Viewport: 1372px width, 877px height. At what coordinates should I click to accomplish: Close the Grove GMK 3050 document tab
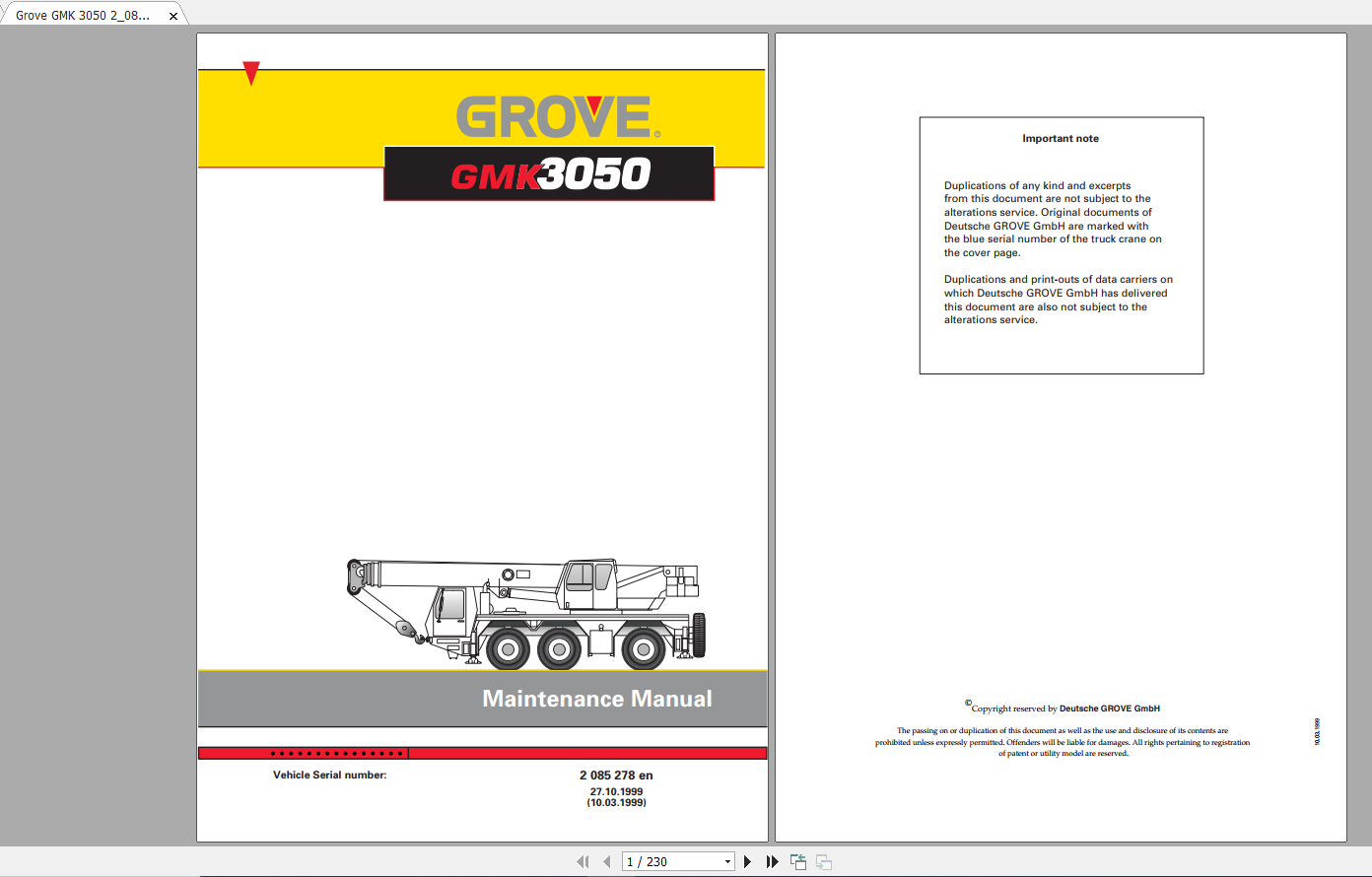[173, 16]
